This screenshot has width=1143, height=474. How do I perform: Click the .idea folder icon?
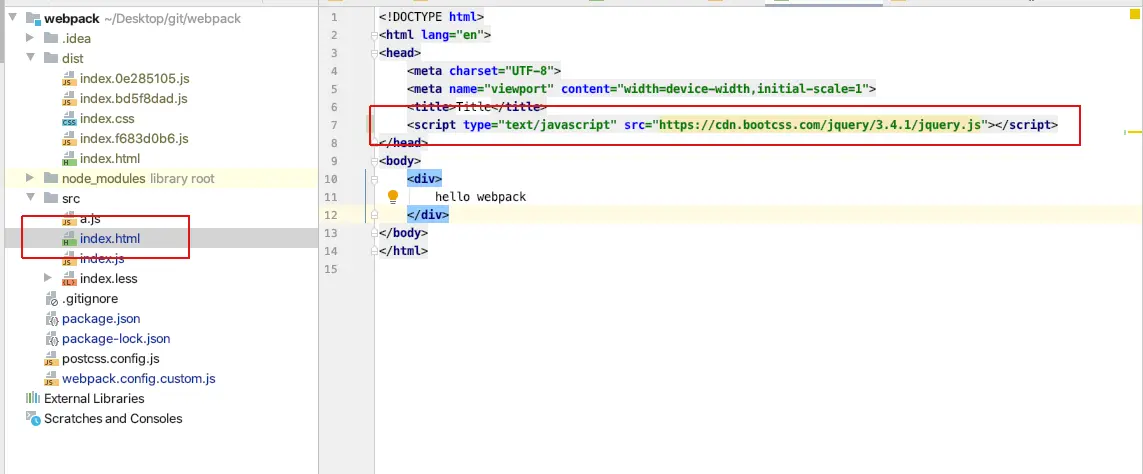click(50, 38)
